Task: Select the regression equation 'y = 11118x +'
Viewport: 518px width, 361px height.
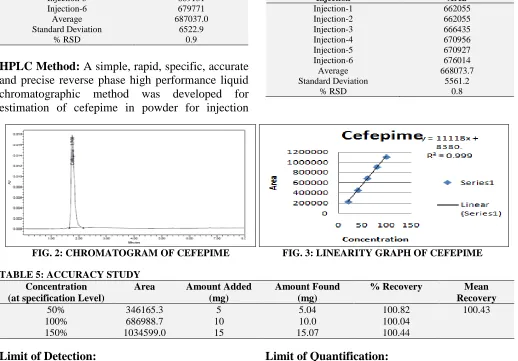Action: [x=450, y=138]
